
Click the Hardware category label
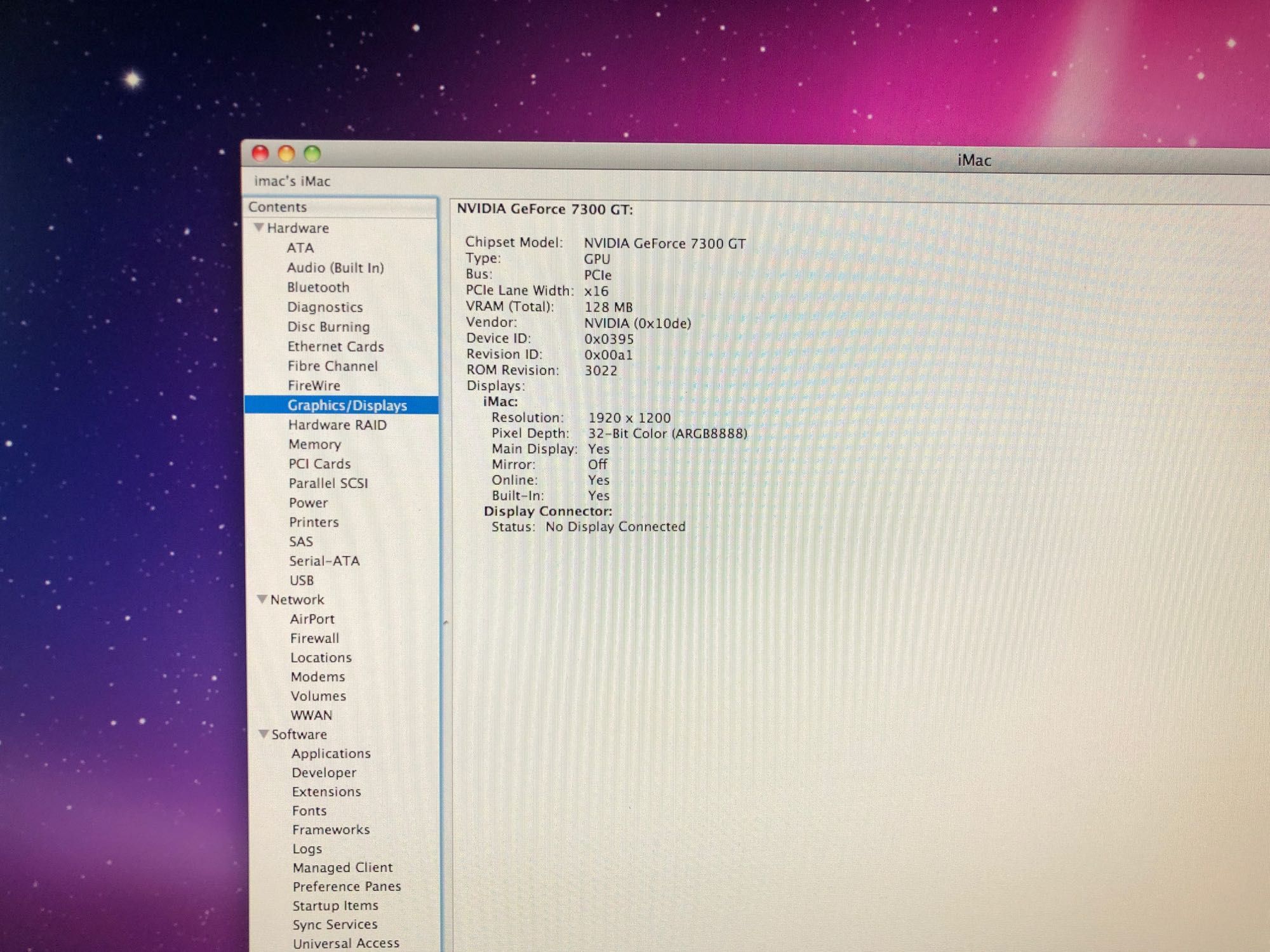(298, 228)
